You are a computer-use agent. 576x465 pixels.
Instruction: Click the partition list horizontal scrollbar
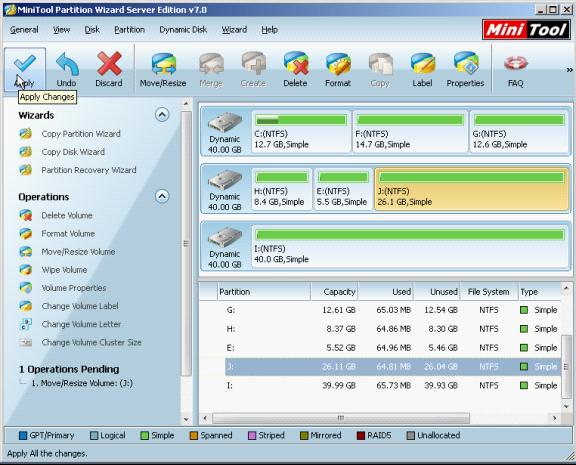click(x=341, y=418)
